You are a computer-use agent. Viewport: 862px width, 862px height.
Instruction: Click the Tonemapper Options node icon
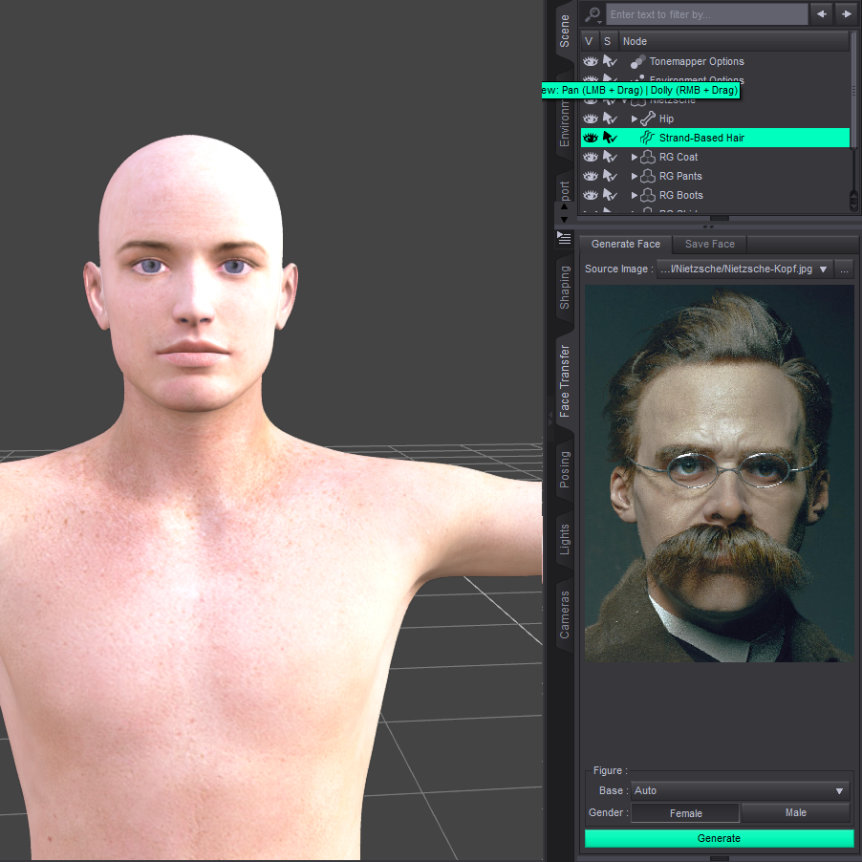[637, 62]
